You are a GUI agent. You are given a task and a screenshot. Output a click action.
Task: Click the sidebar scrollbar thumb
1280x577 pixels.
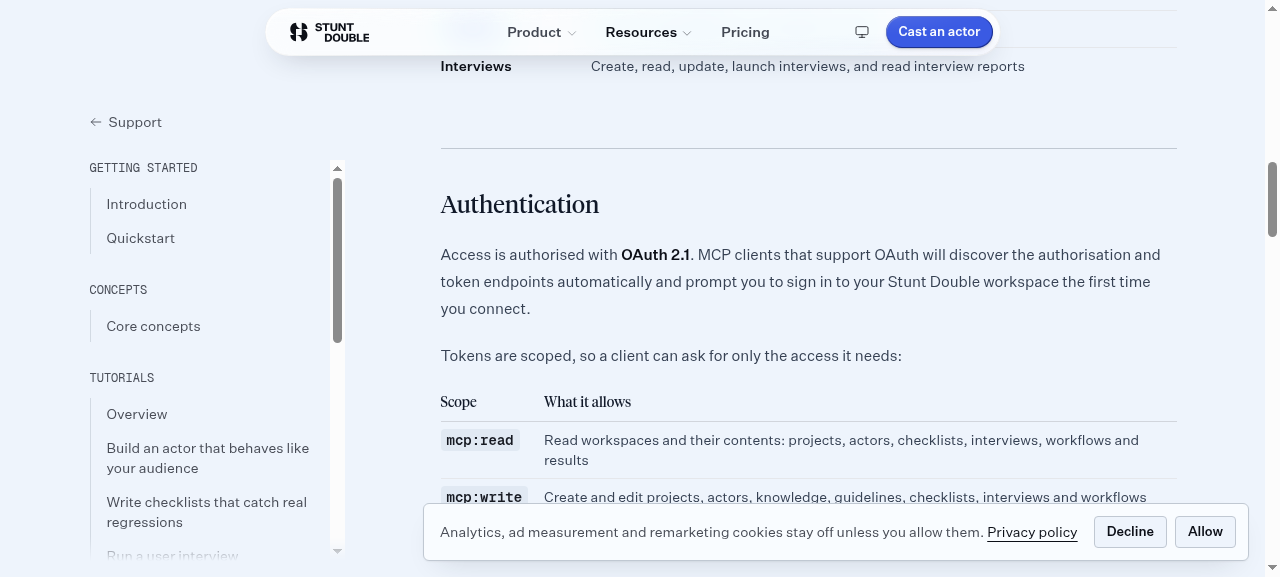(337, 260)
